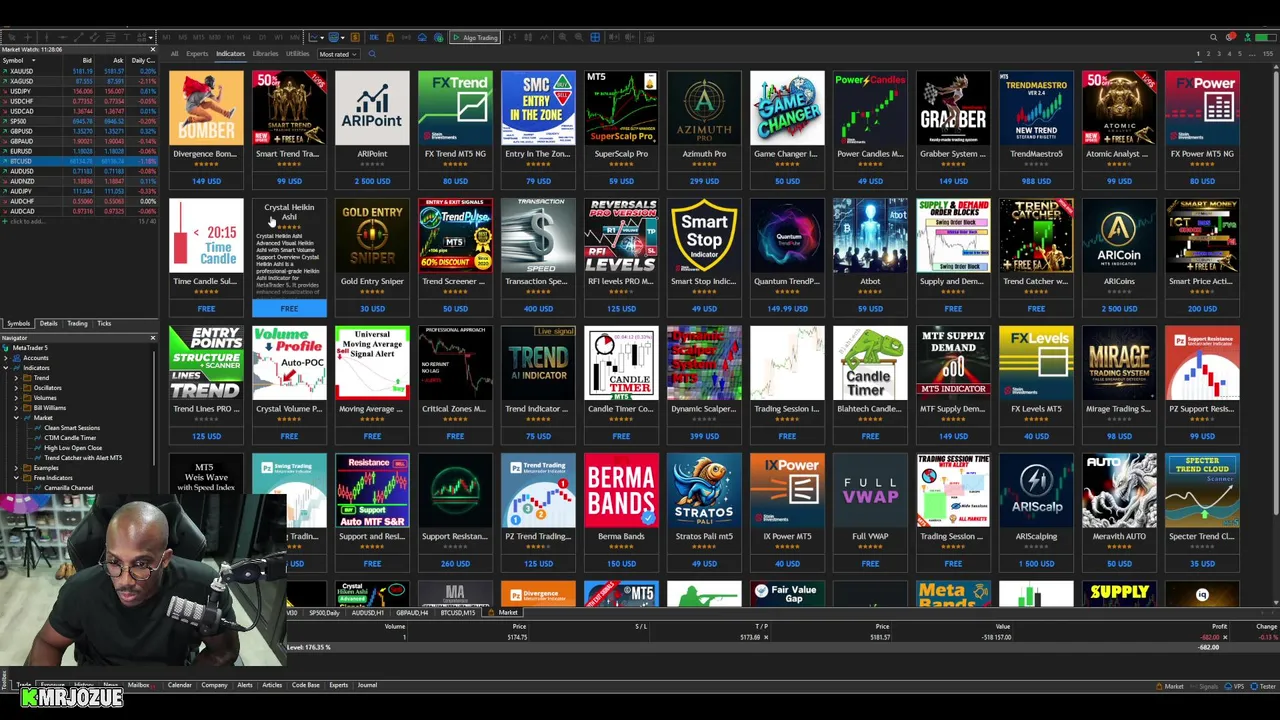Open the Supply and Demand Order Blocks icon
1280x720 pixels.
pyautogui.click(x=953, y=236)
